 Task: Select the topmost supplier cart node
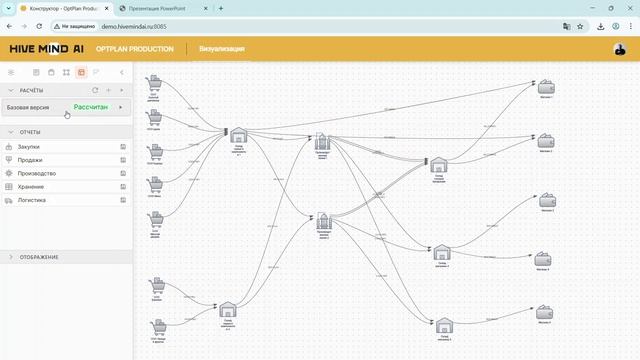tap(154, 83)
